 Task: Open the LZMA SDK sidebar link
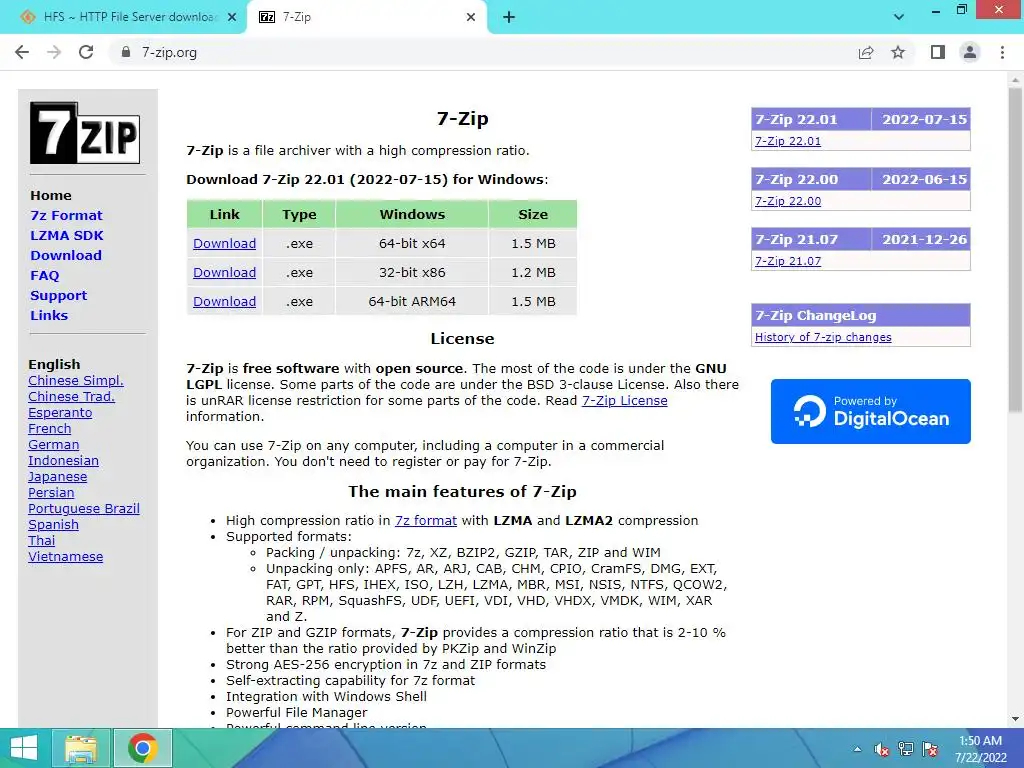coord(67,235)
